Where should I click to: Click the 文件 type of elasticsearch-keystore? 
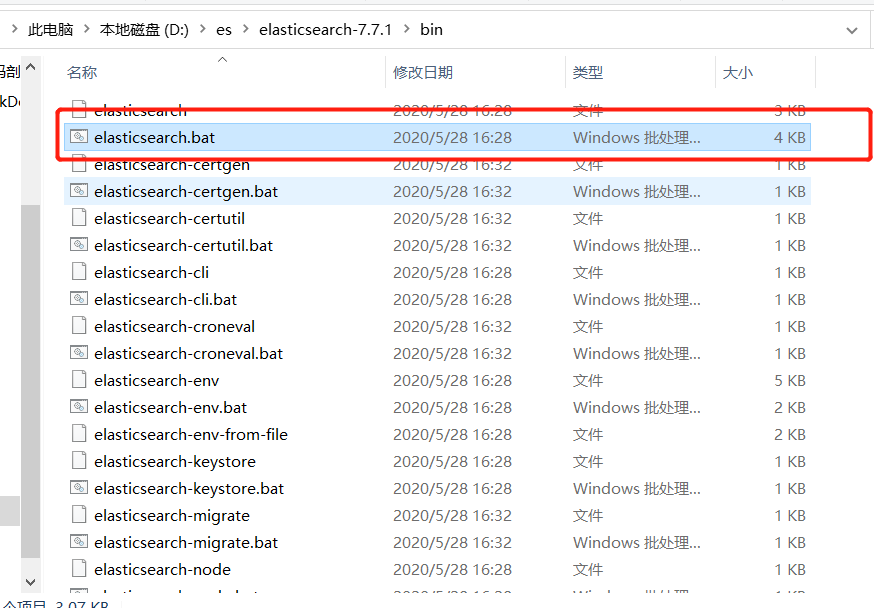point(588,462)
